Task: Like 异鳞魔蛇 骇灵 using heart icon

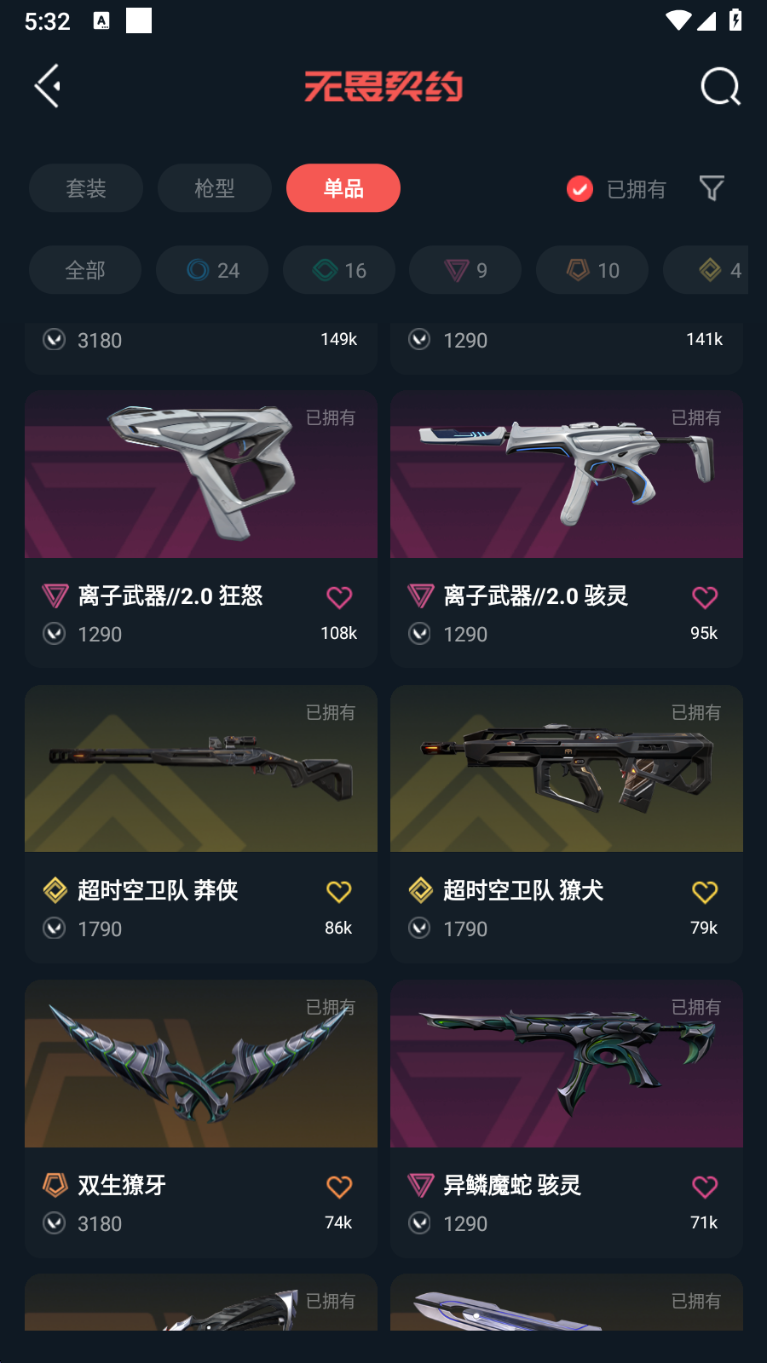Action: tap(705, 1186)
